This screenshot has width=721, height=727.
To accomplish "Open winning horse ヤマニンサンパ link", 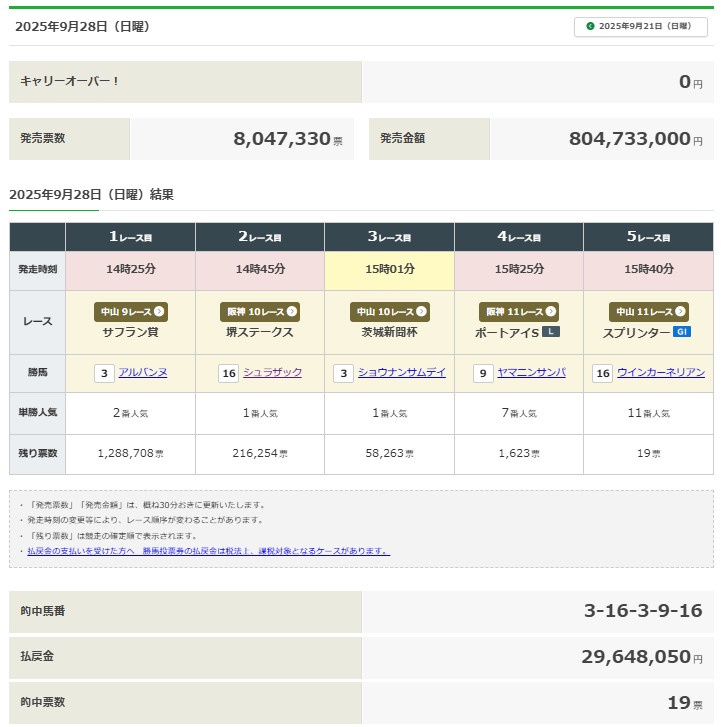I will pos(531,373).
